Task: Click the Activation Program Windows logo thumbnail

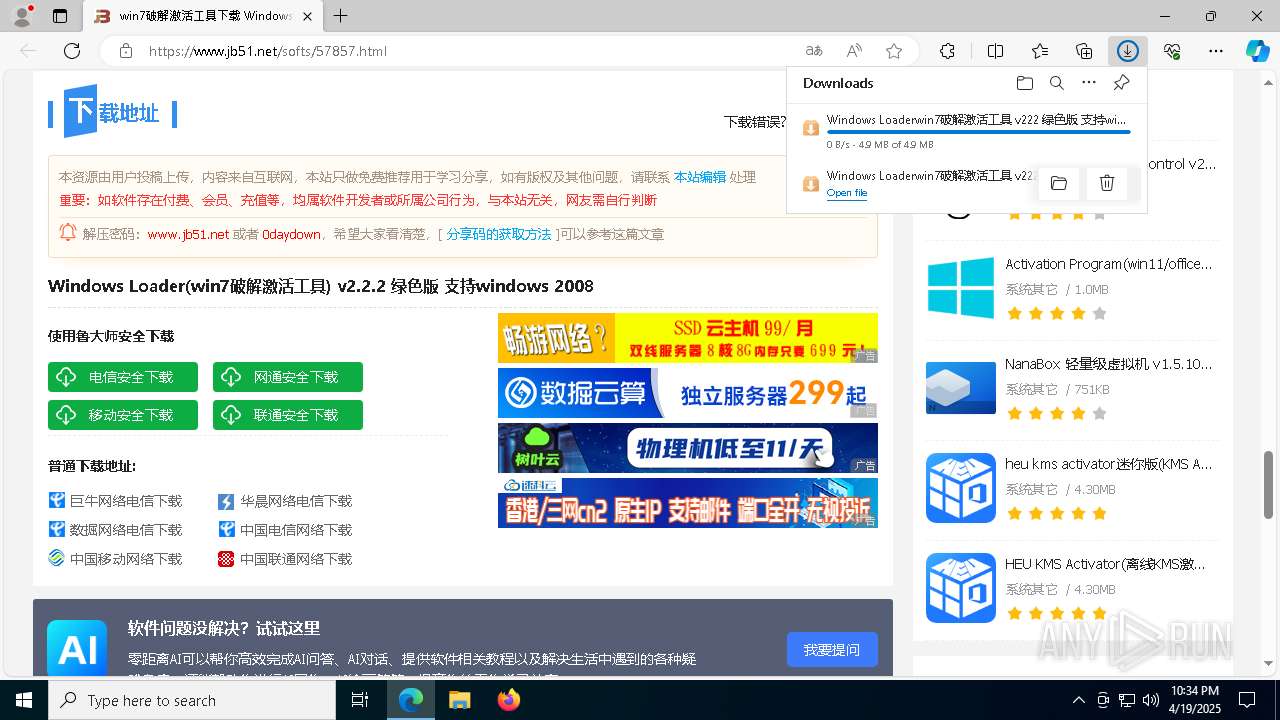Action: [961, 288]
